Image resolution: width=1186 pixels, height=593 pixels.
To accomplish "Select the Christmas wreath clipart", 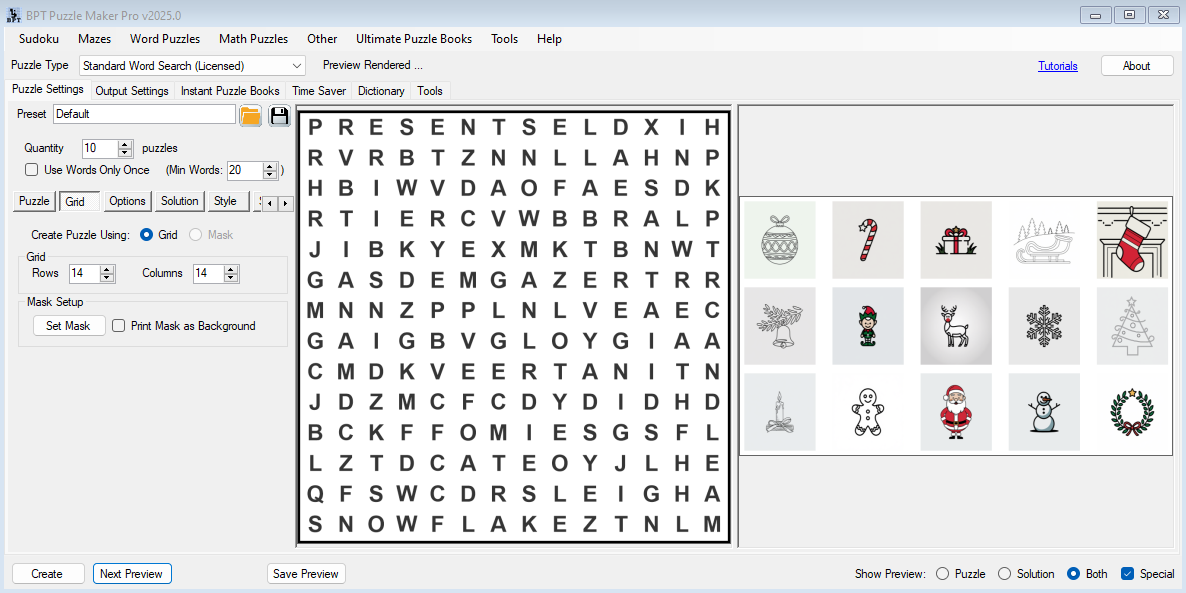I will [x=1132, y=411].
